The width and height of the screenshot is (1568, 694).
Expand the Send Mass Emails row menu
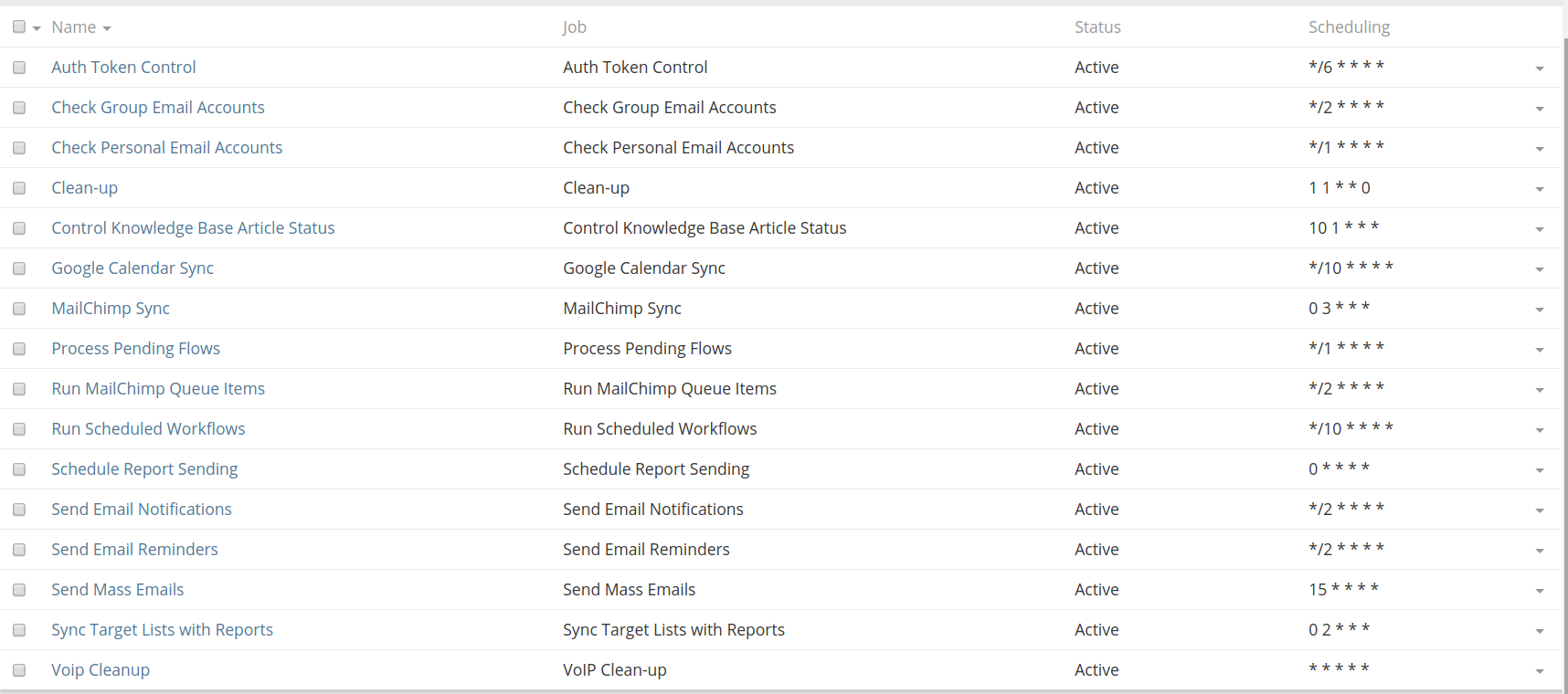tap(1539, 591)
